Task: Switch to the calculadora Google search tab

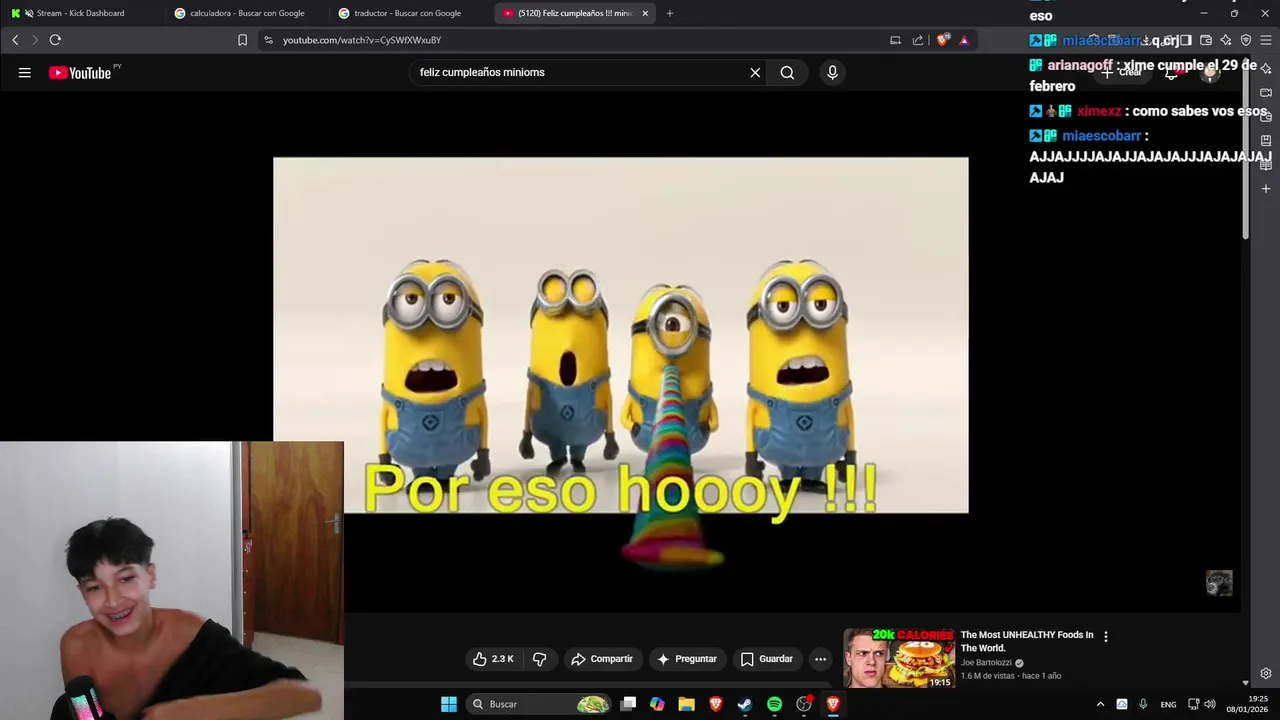Action: pos(245,13)
